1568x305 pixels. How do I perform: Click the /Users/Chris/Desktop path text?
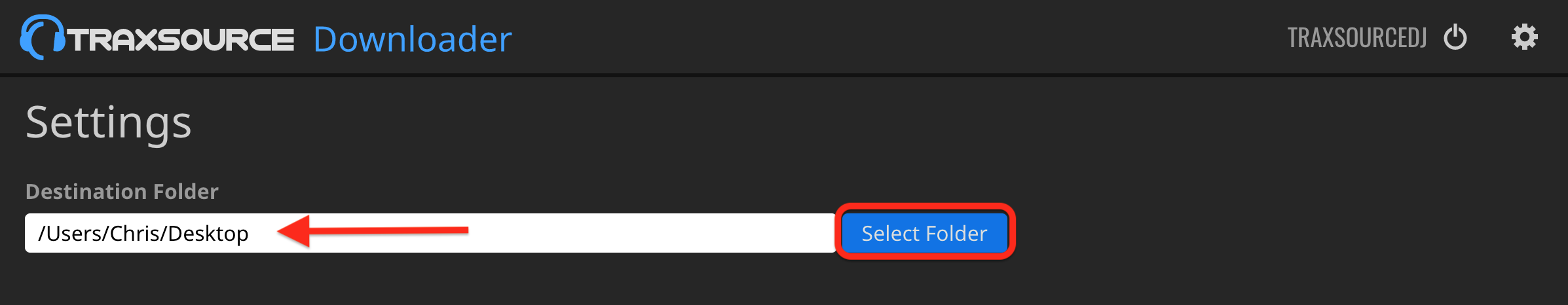click(x=143, y=234)
